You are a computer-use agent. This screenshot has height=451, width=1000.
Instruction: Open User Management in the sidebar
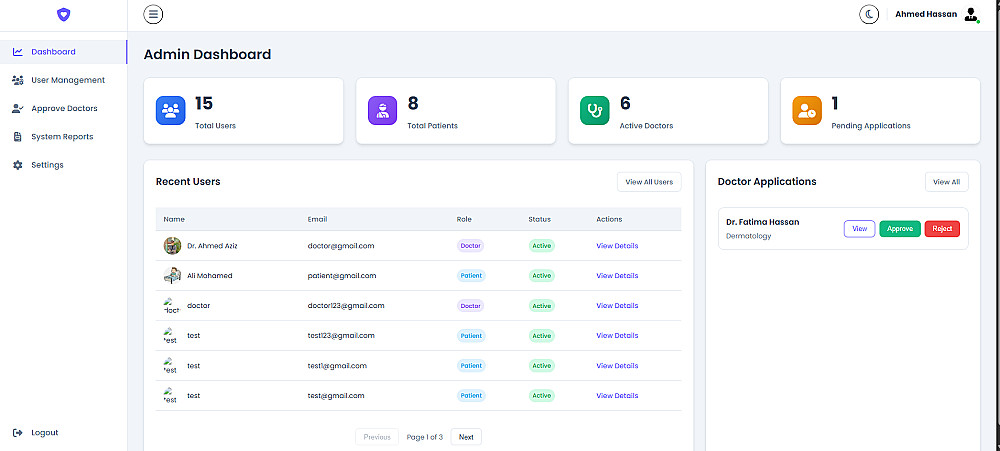(64, 80)
